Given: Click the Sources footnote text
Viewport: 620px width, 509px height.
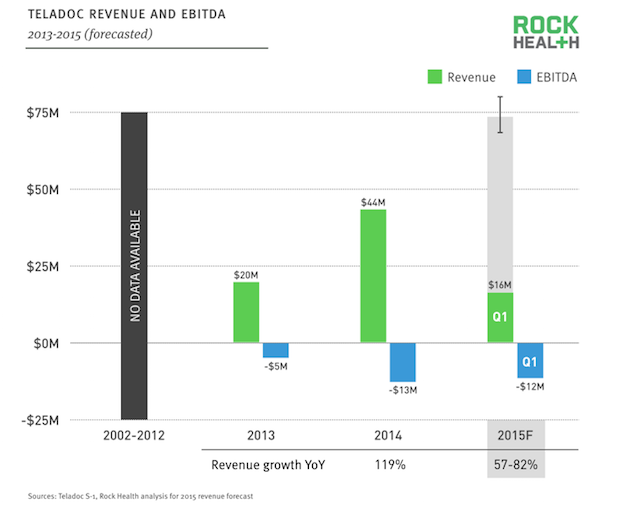Looking at the screenshot, I should click(x=140, y=496).
